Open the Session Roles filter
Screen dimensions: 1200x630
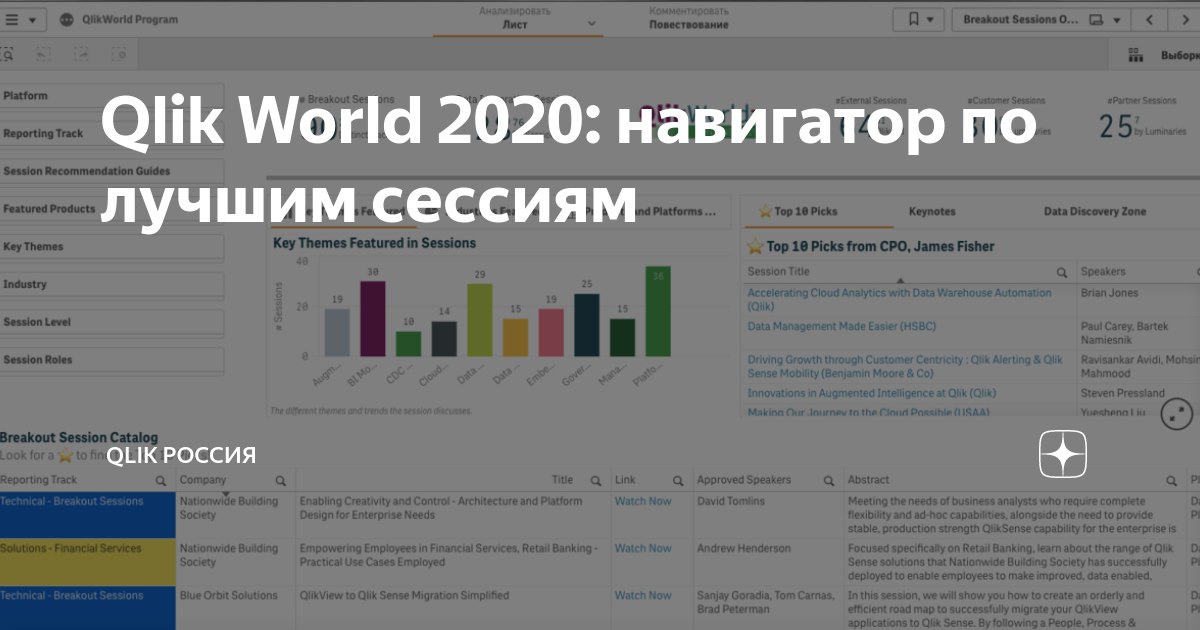[111, 360]
